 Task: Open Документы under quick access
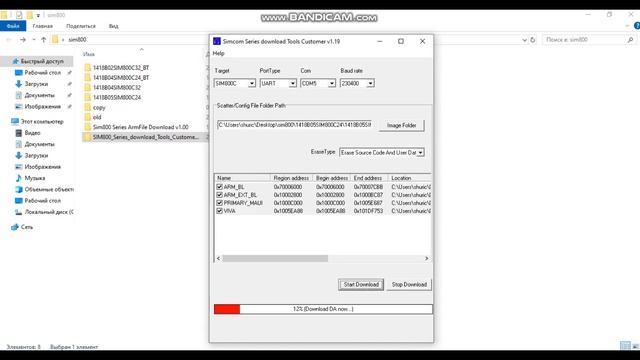point(39,95)
